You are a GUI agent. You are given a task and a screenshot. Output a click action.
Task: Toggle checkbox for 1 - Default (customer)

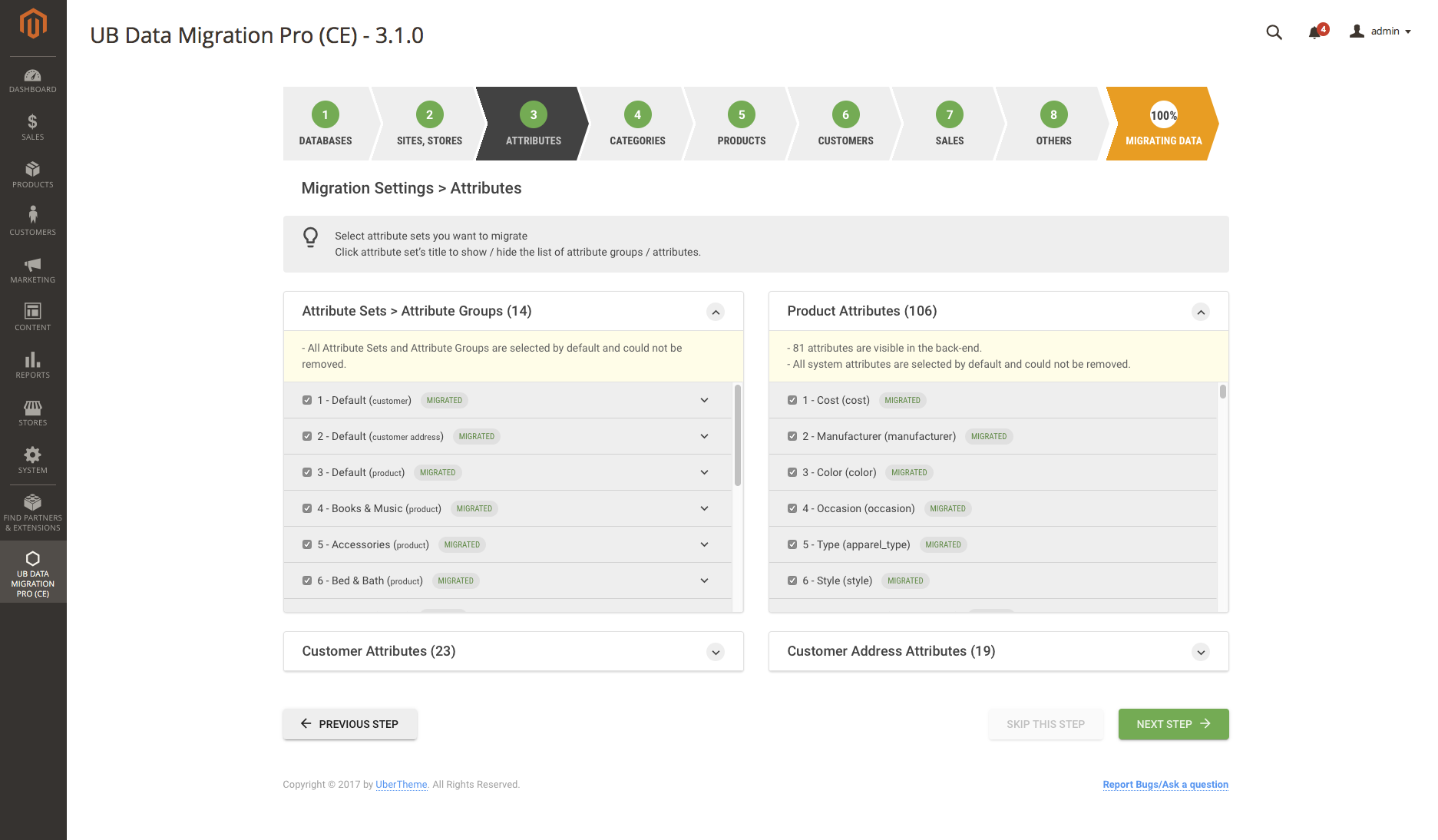[307, 400]
